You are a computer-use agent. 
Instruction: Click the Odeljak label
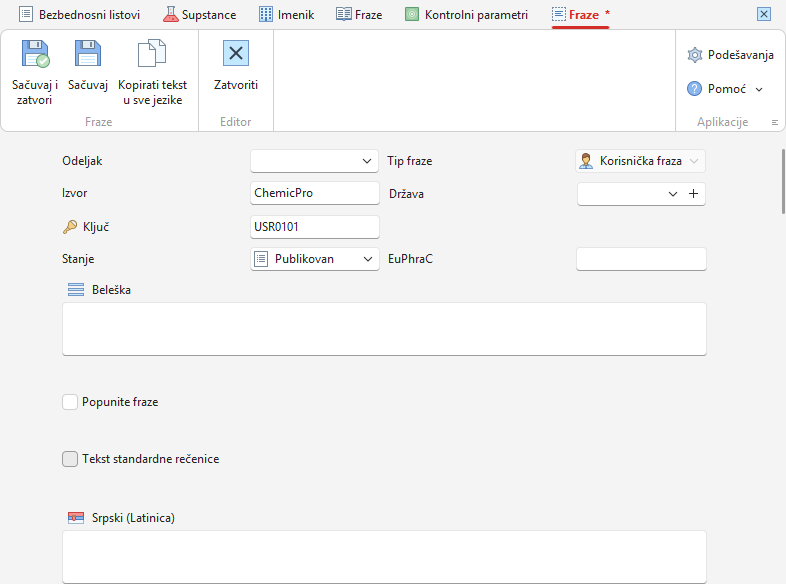click(x=82, y=161)
